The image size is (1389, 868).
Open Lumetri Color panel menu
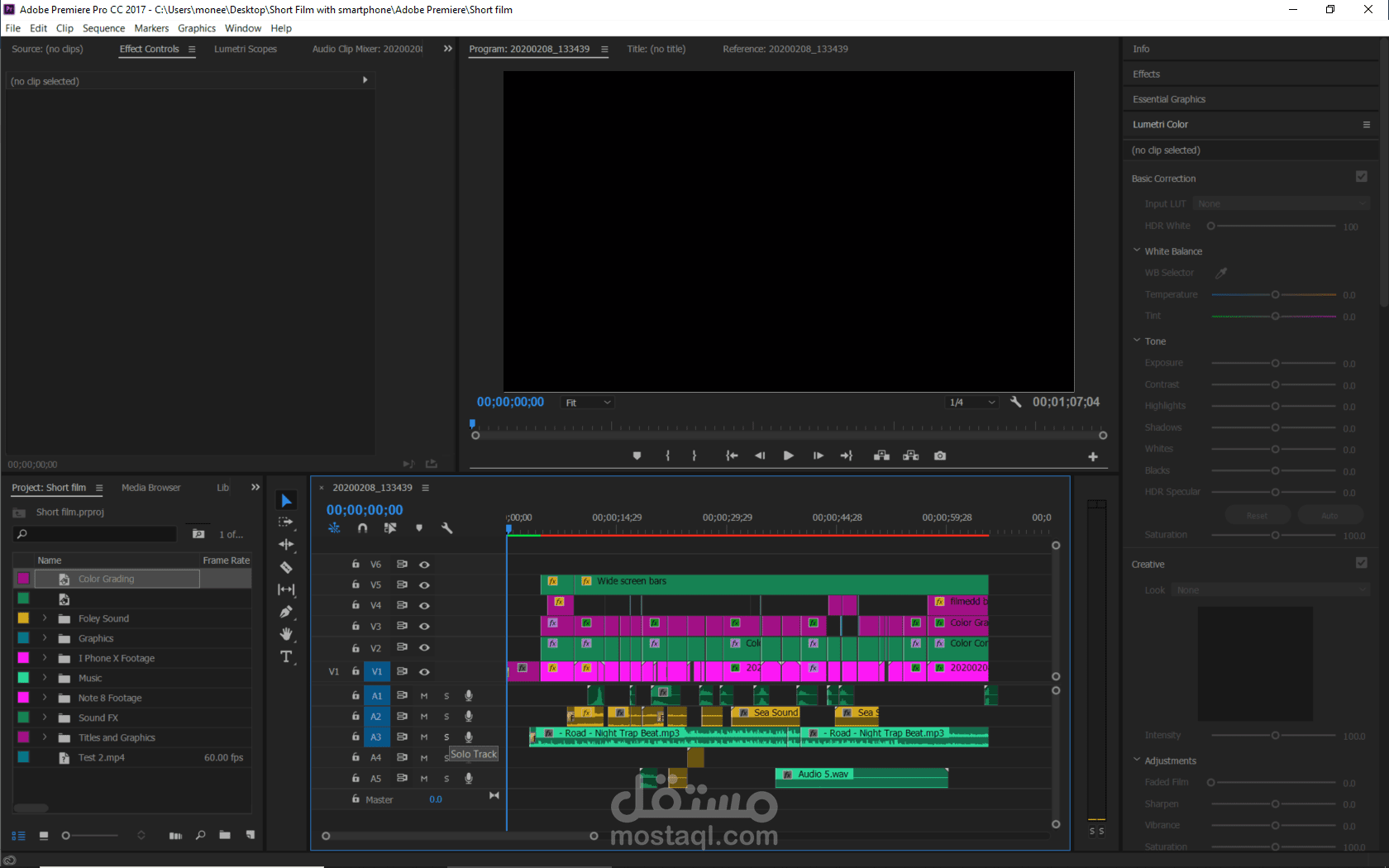point(1367,125)
